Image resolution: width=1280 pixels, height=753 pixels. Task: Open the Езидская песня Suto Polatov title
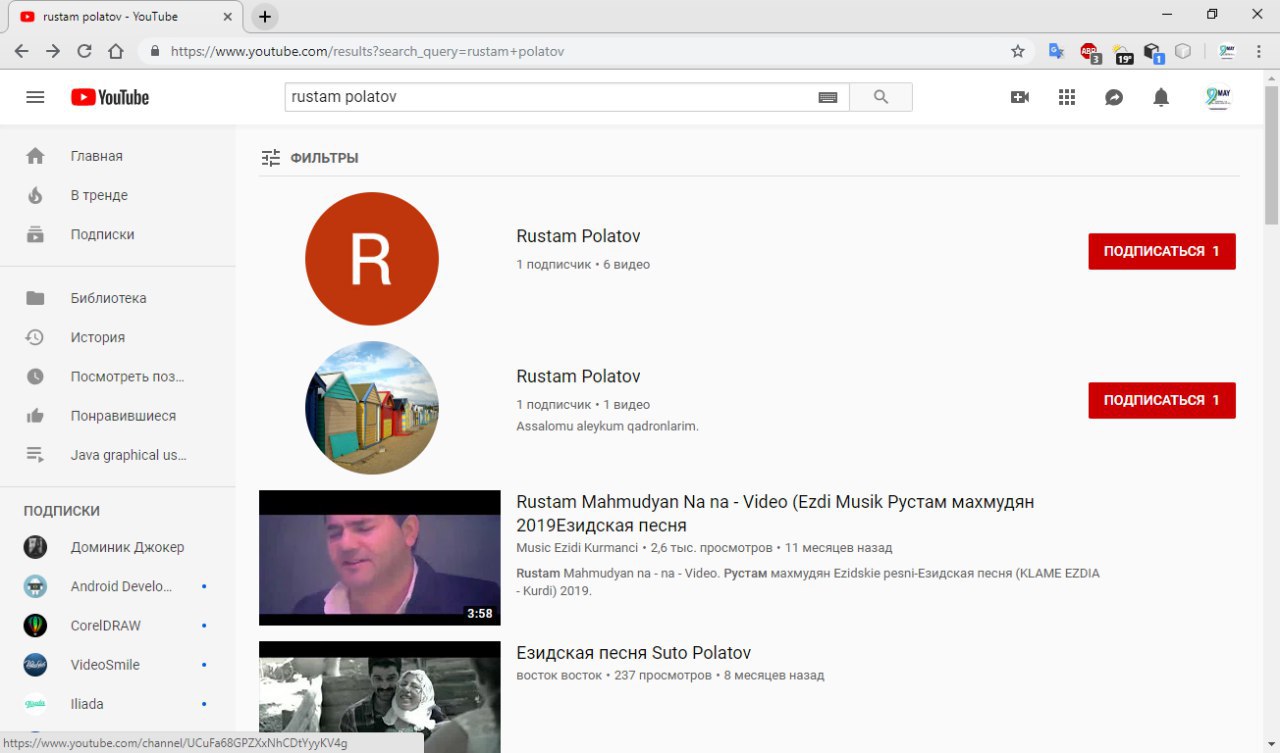pyautogui.click(x=633, y=653)
